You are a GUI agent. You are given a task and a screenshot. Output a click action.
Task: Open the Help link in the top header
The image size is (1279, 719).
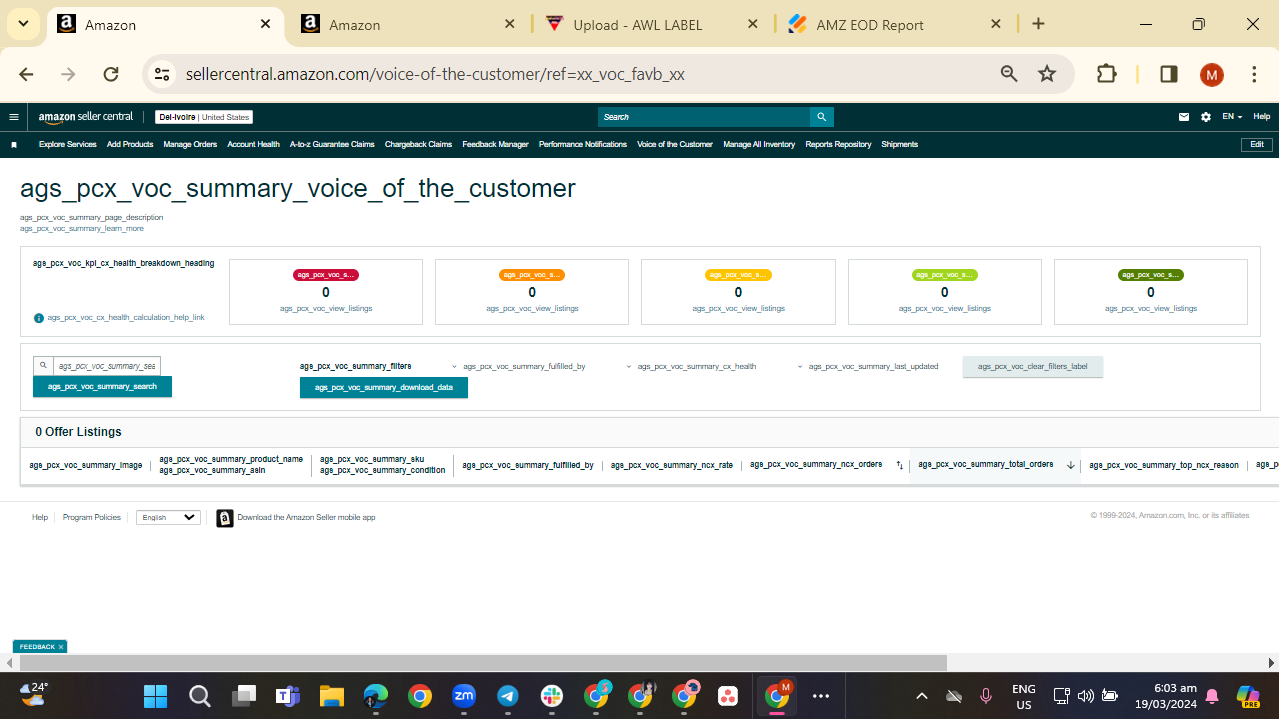1262,117
